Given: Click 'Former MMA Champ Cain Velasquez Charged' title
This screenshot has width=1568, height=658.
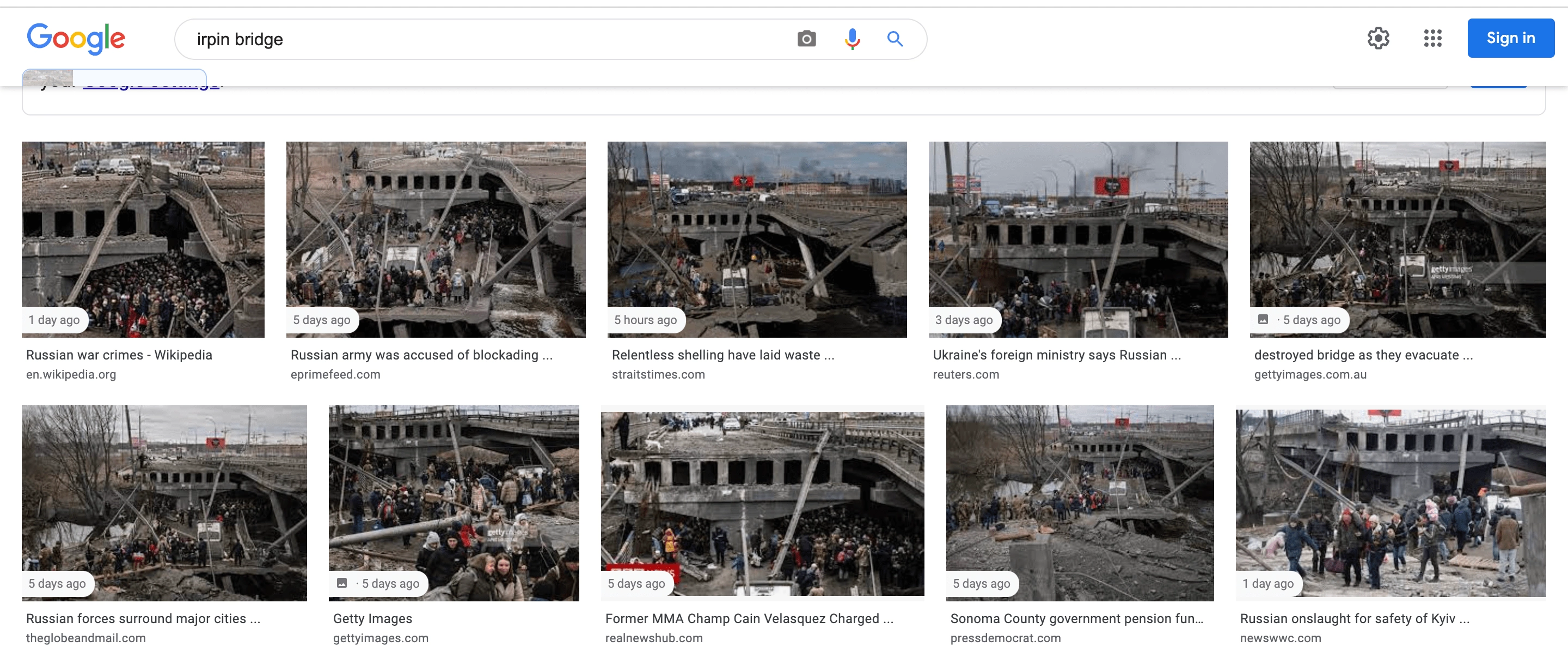Looking at the screenshot, I should [749, 619].
